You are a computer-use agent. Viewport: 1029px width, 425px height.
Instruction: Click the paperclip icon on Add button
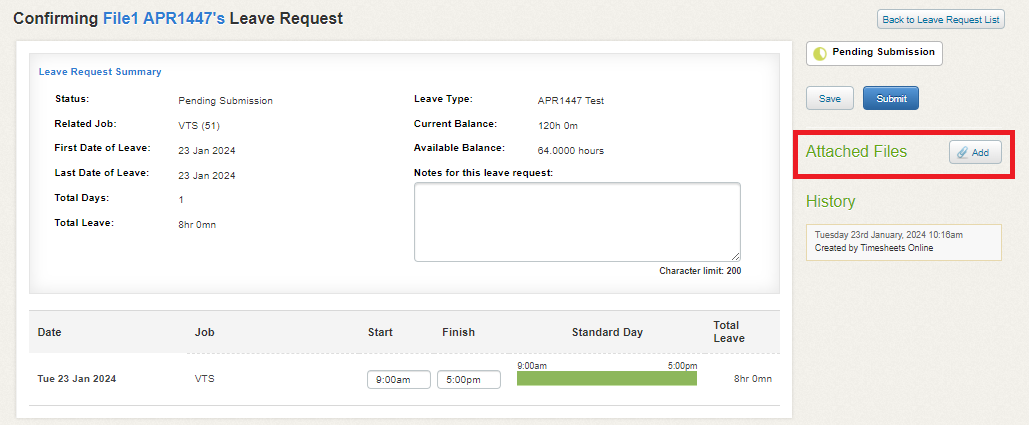point(962,152)
